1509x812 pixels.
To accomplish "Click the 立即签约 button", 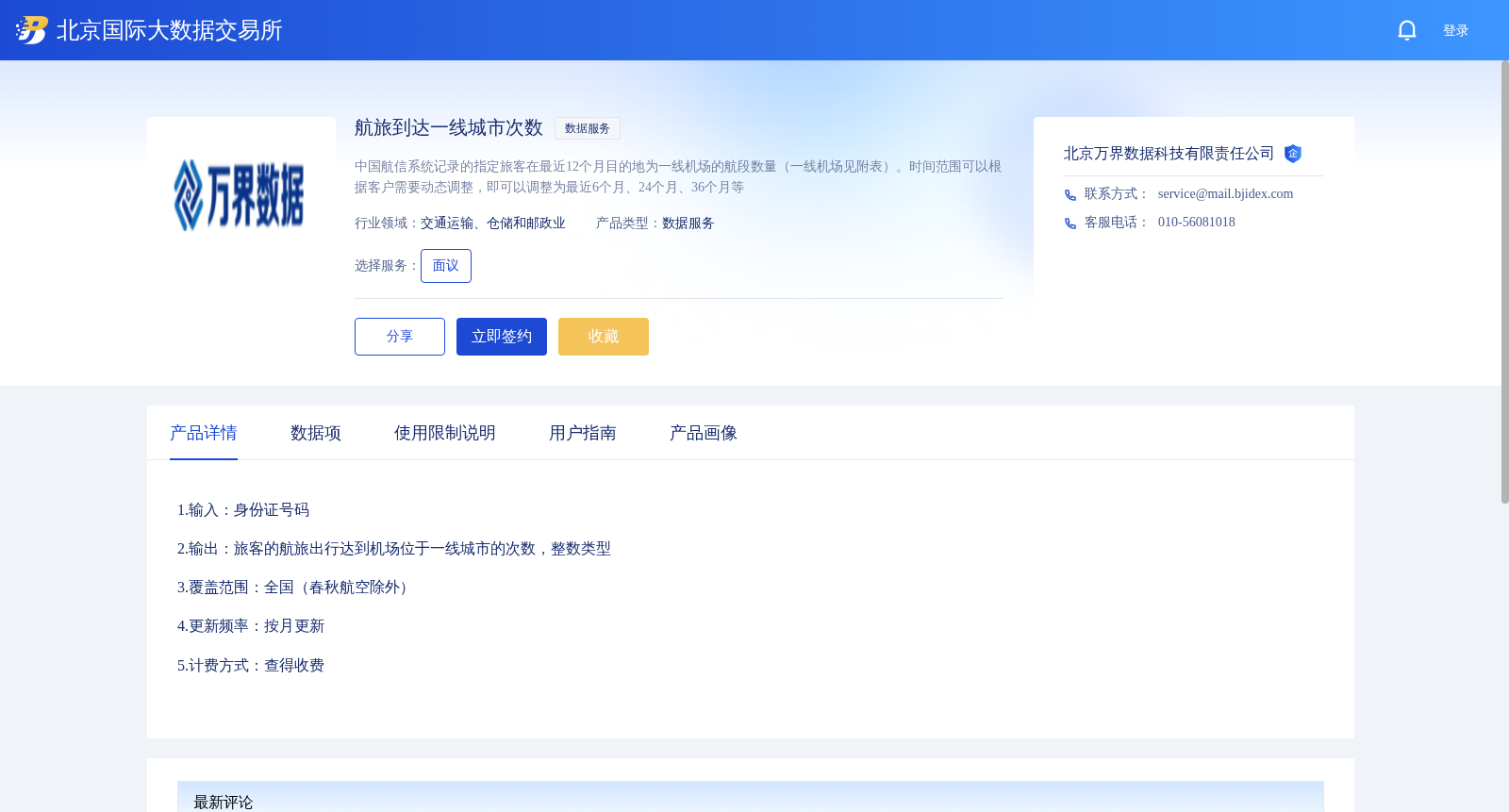I will [502, 337].
